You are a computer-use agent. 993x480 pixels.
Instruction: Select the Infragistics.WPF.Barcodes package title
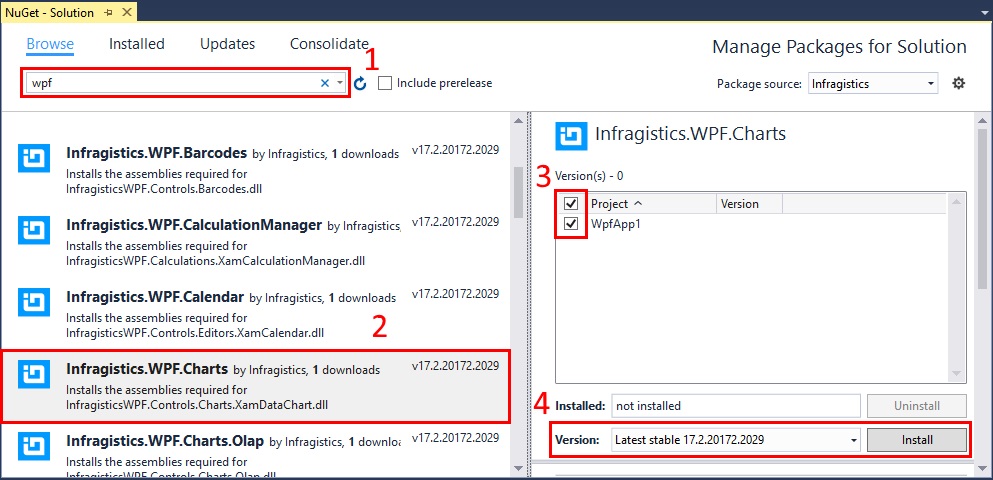tap(156, 153)
